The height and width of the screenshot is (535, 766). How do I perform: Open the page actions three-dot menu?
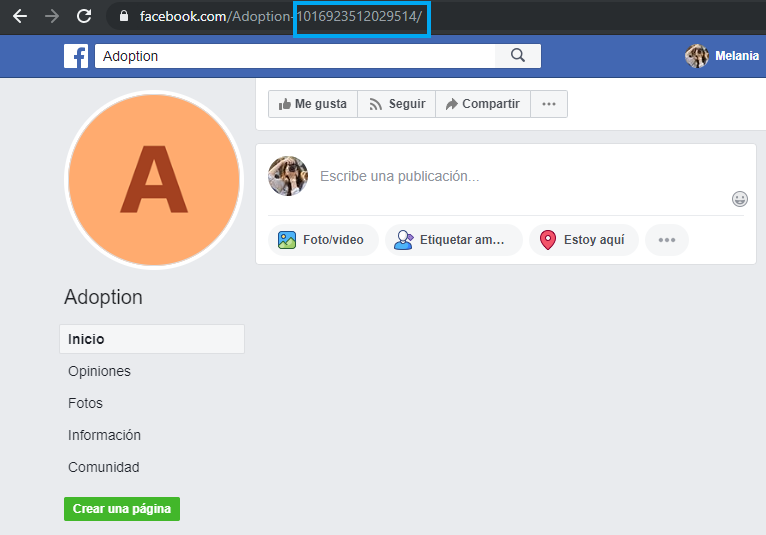click(x=549, y=104)
